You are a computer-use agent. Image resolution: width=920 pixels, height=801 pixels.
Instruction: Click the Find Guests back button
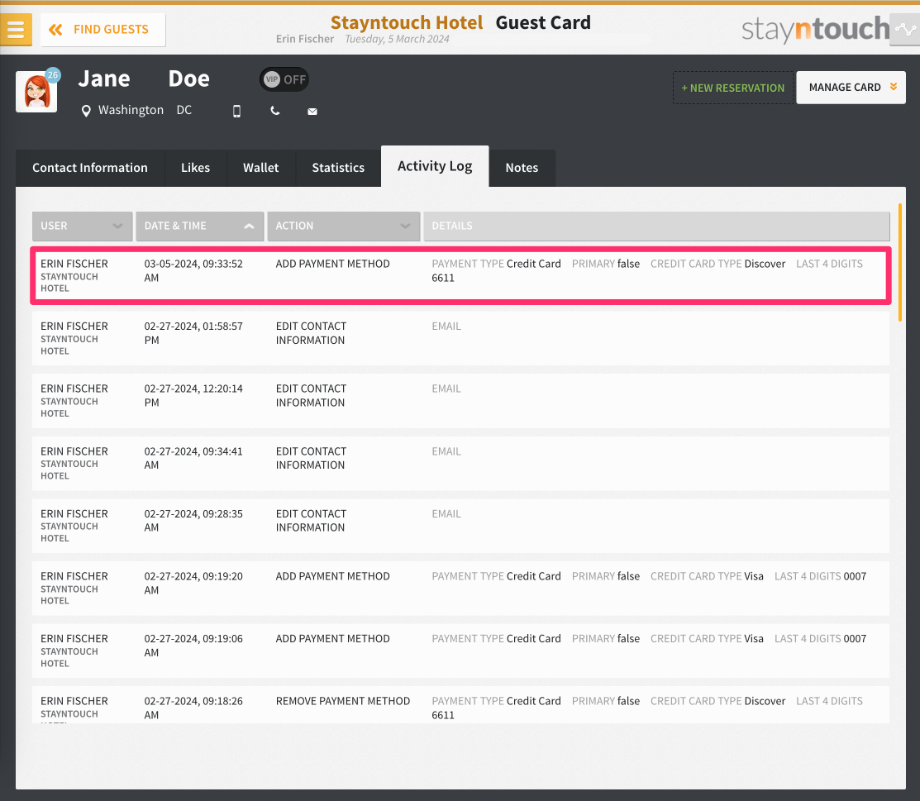pyautogui.click(x=103, y=29)
